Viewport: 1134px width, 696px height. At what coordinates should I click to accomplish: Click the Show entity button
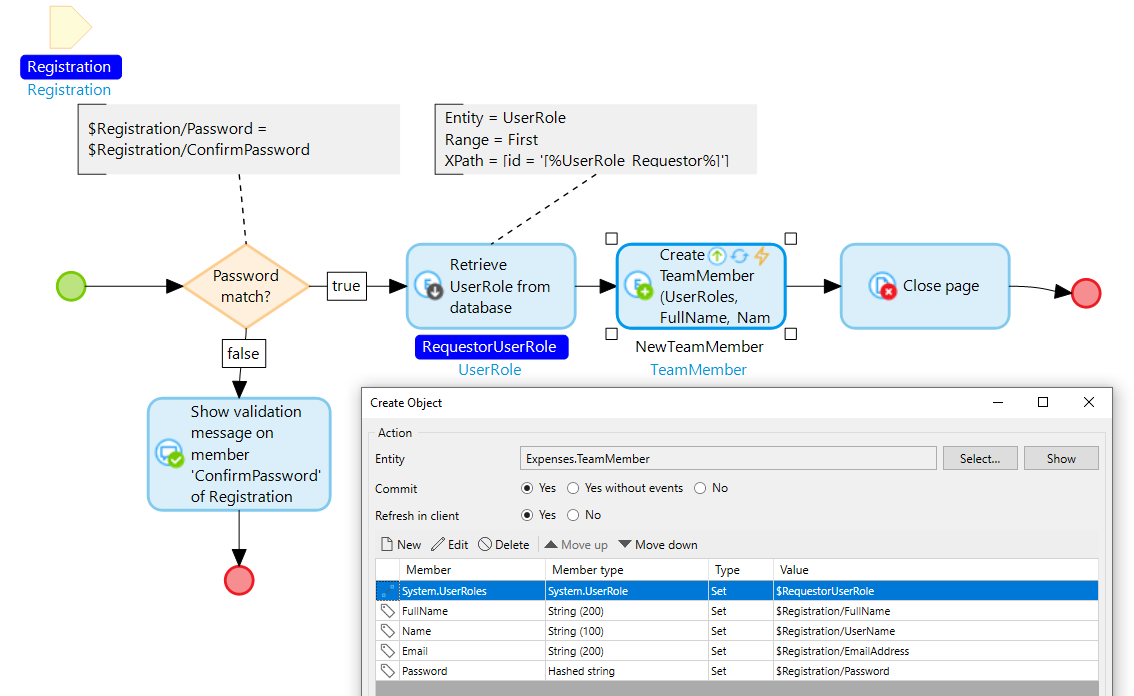(x=1061, y=459)
